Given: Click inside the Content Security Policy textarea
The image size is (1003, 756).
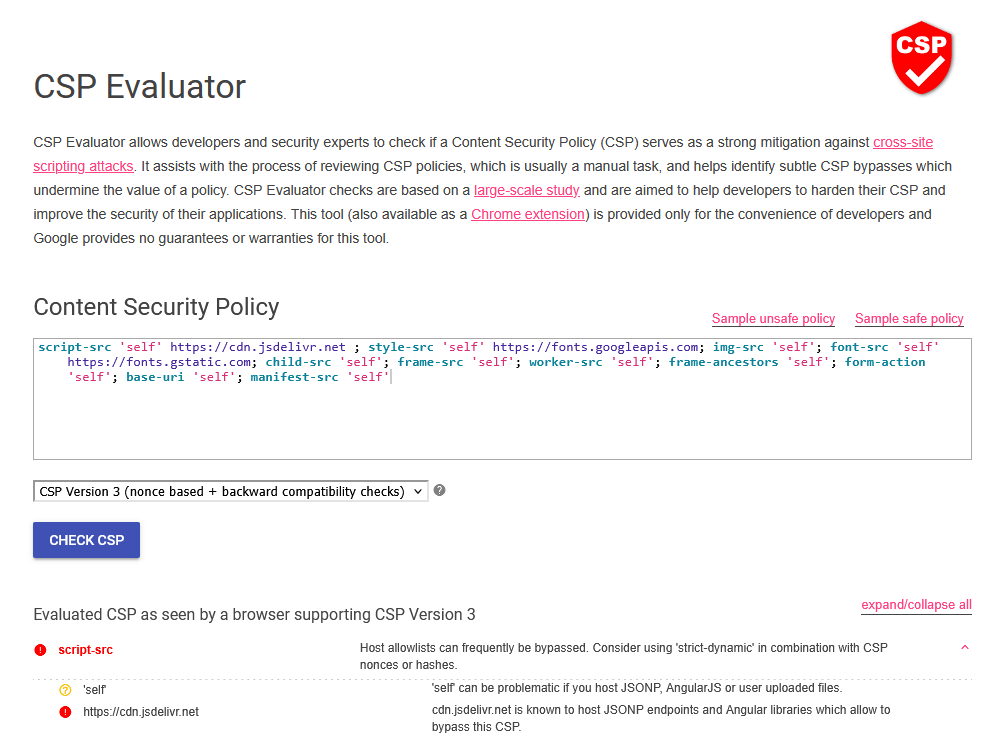Looking at the screenshot, I should [x=500, y=420].
